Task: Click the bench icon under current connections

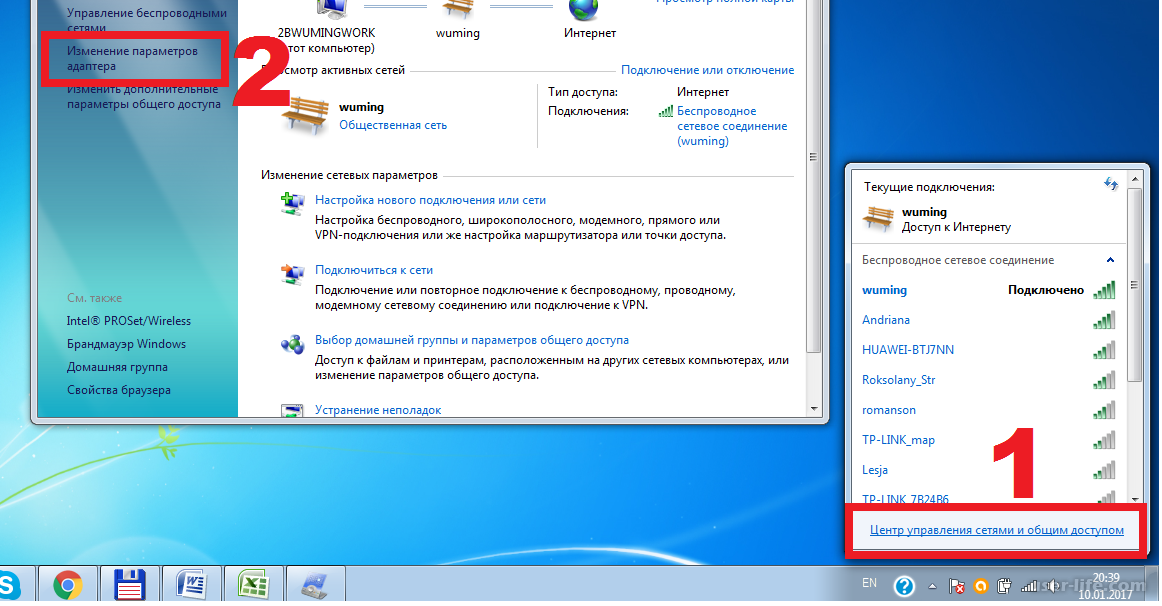Action: click(x=878, y=219)
